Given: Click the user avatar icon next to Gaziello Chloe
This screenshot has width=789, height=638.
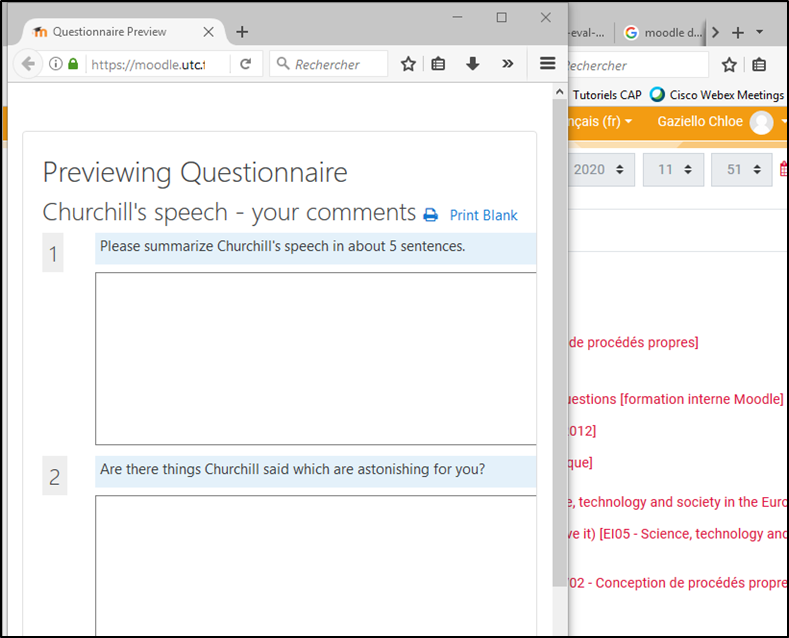Looking at the screenshot, I should point(761,122).
